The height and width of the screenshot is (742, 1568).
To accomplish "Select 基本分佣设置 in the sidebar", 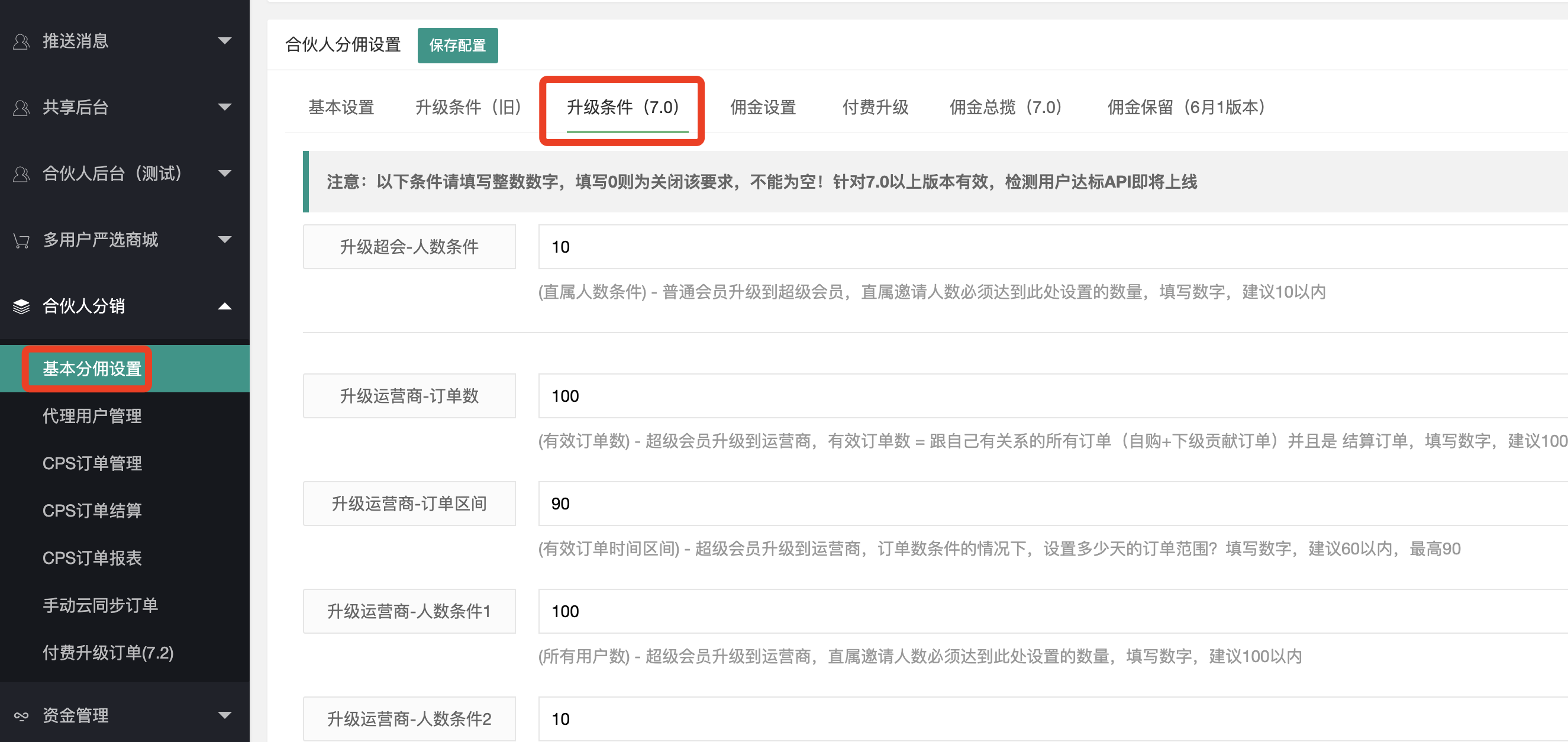I will pyautogui.click(x=125, y=369).
